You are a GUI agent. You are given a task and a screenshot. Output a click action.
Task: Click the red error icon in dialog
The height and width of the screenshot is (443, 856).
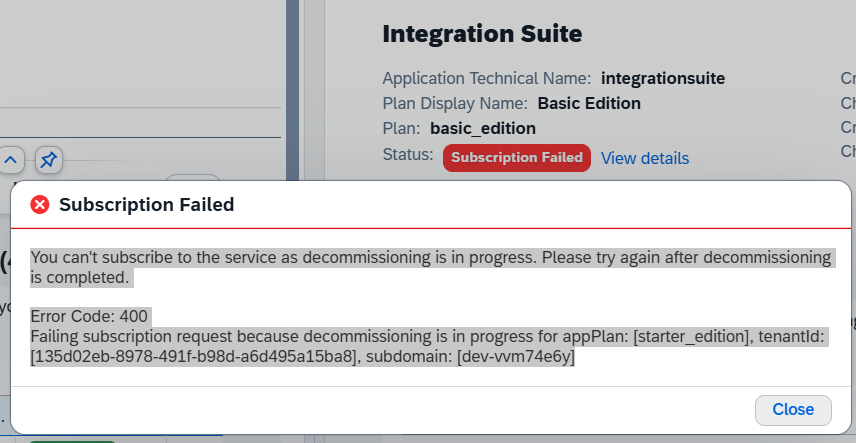click(x=40, y=205)
